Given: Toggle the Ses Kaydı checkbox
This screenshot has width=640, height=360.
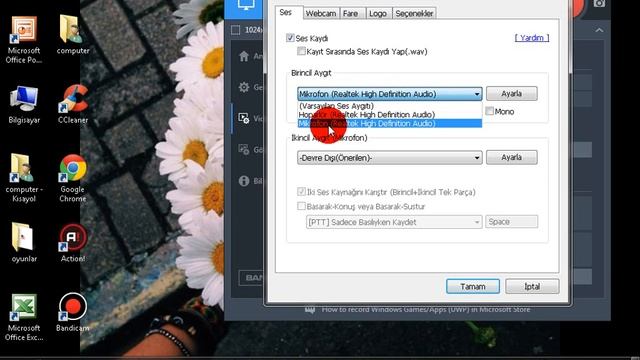Looking at the screenshot, I should [290, 38].
